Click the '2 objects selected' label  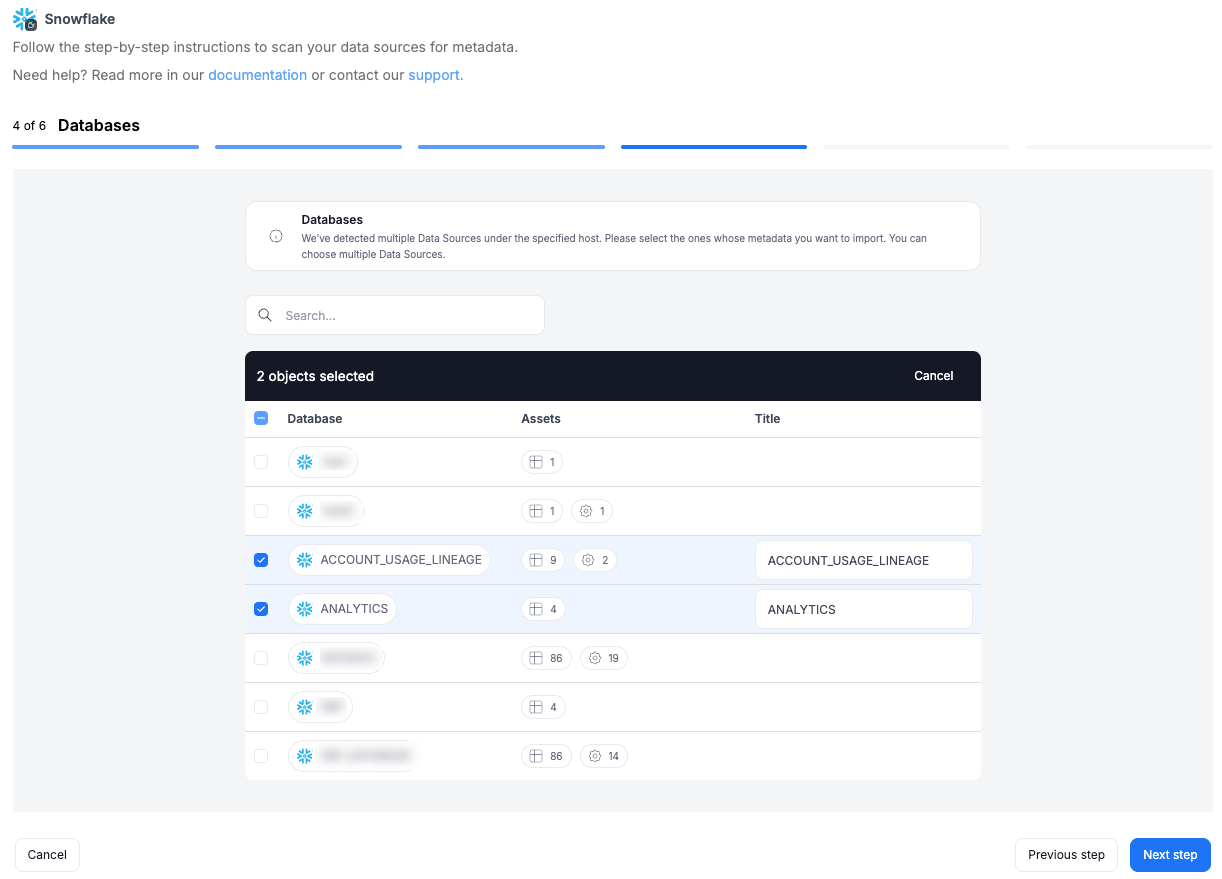(315, 376)
